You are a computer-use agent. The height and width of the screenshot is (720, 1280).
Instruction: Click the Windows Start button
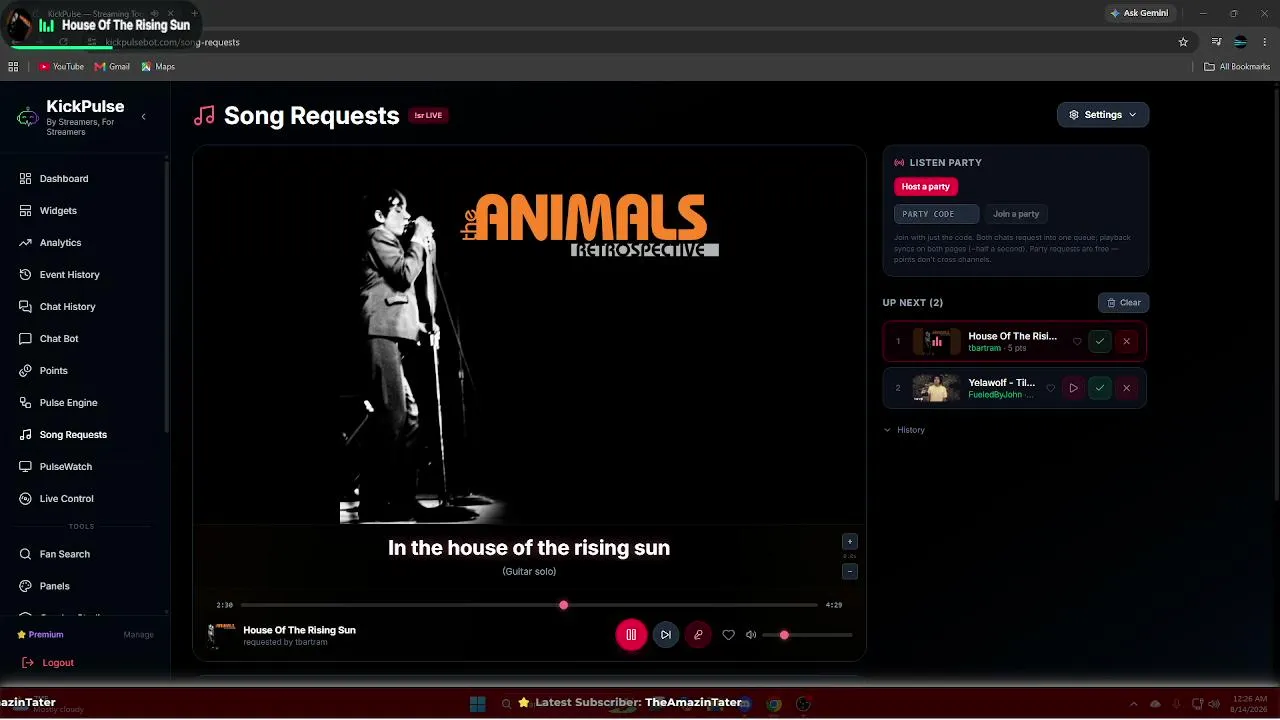coord(478,704)
